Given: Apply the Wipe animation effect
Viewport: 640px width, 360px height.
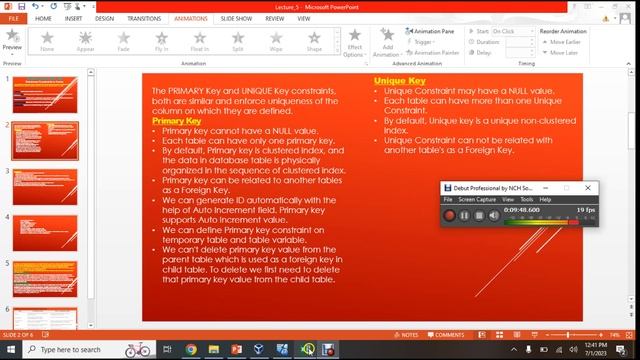Looking at the screenshot, I should (x=276, y=41).
